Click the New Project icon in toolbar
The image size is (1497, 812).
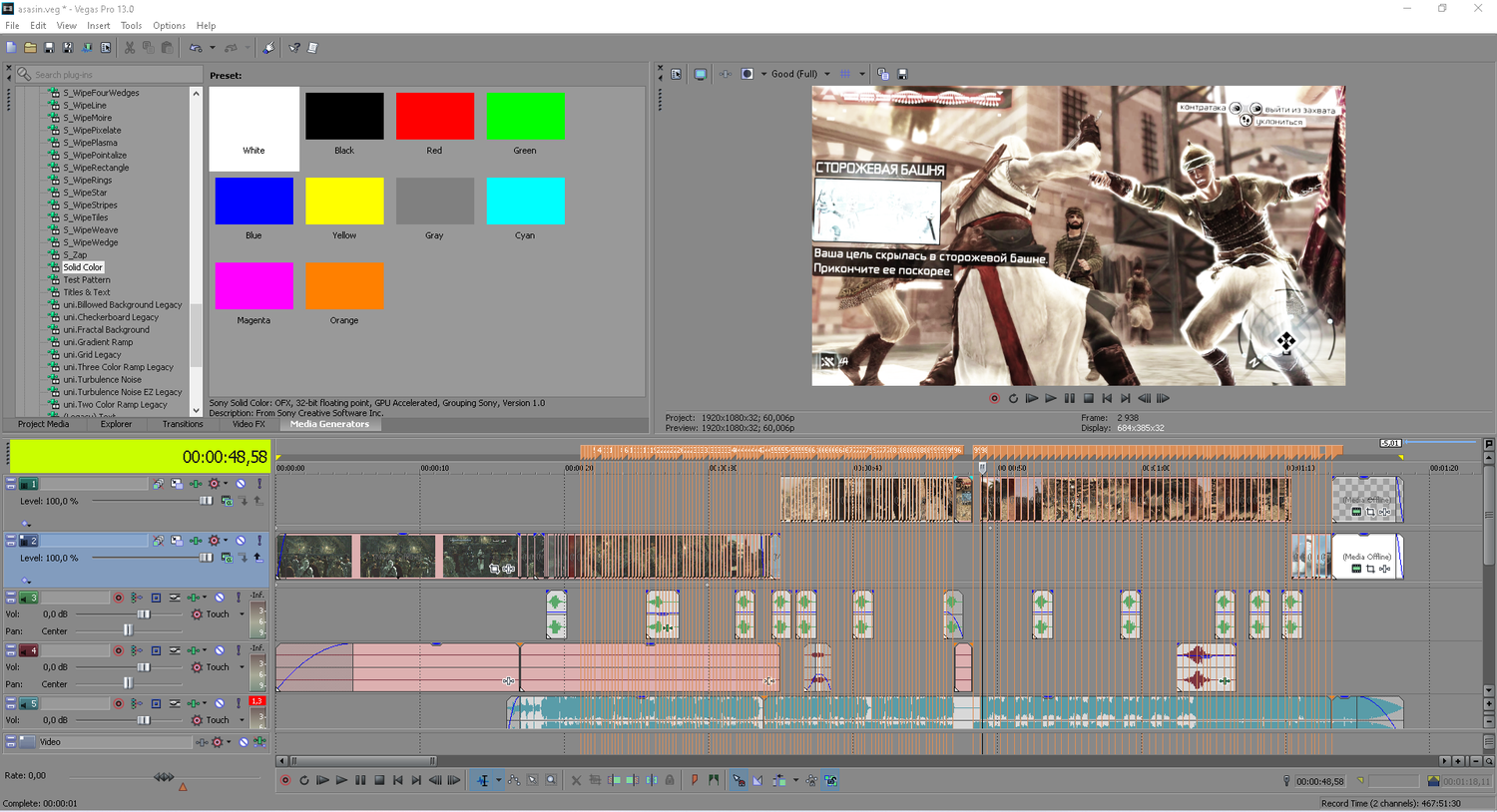(x=11, y=48)
